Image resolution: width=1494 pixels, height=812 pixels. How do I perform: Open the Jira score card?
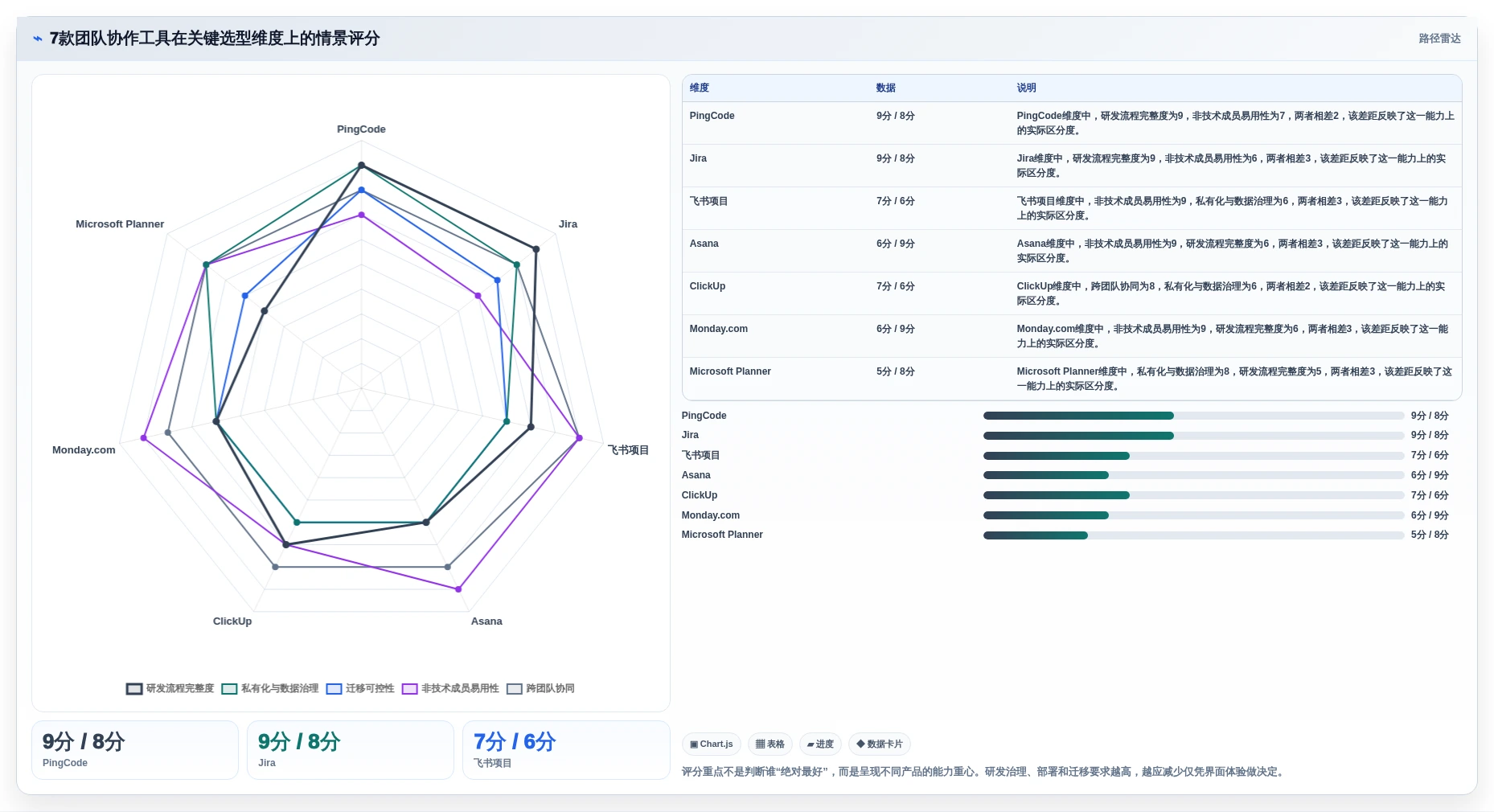click(351, 750)
